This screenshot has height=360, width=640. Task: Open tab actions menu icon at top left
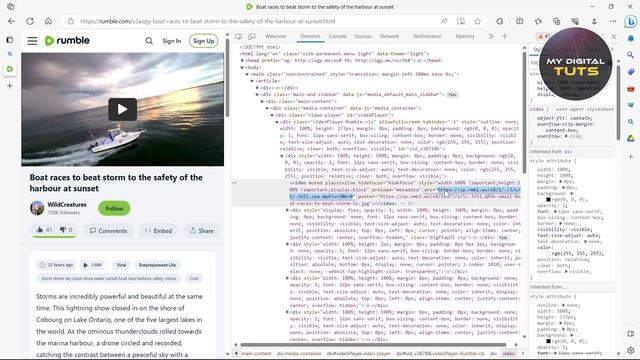(11, 7)
